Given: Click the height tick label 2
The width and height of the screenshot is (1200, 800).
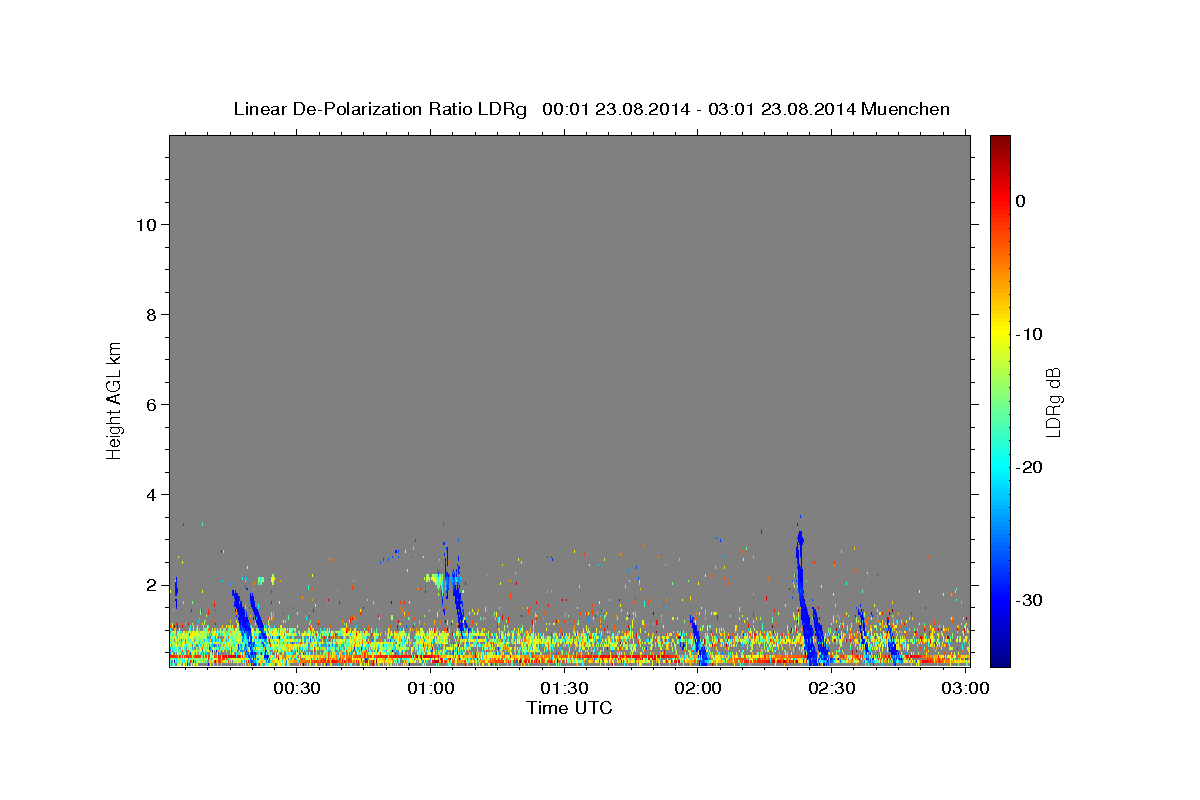Looking at the screenshot, I should click(151, 585).
